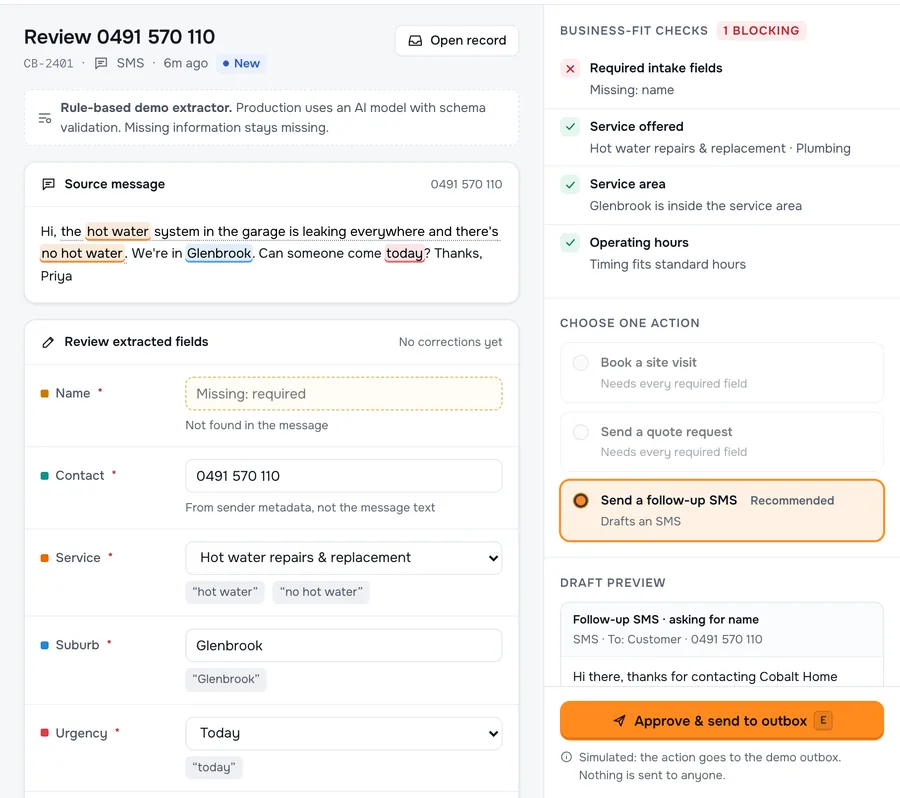Click the "no hot water" evidence chip
Image resolution: width=900 pixels, height=798 pixels.
(321, 592)
